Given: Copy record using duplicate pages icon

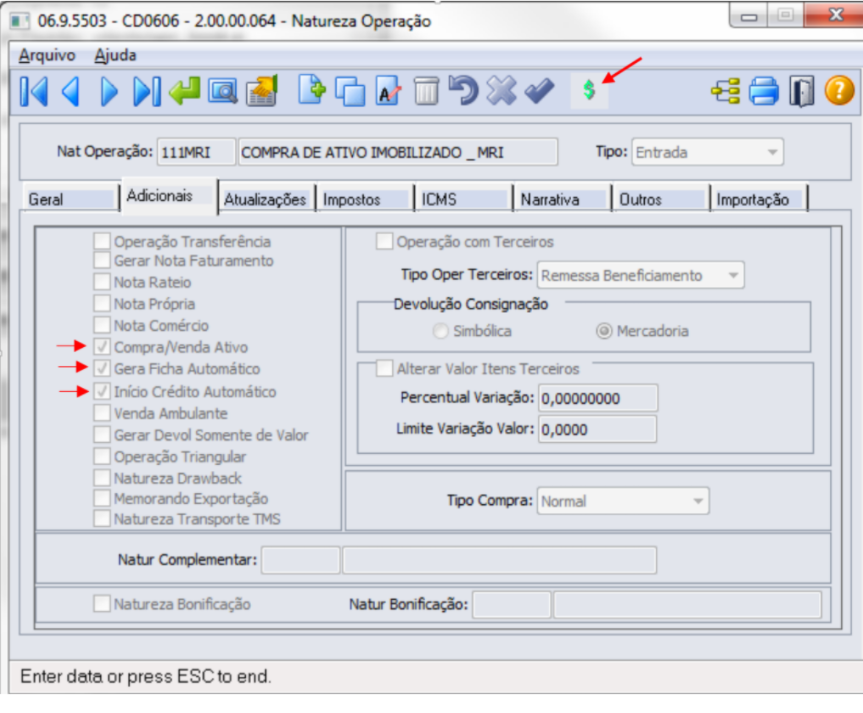Looking at the screenshot, I should 351,91.
